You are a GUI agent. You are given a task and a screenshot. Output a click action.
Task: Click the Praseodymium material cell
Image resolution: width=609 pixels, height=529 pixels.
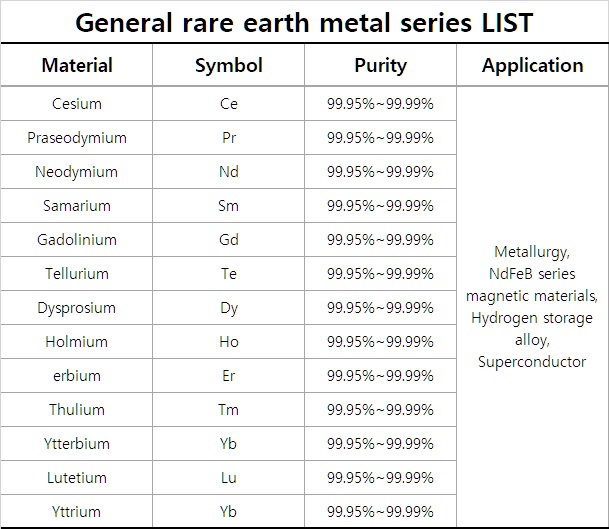tap(77, 138)
